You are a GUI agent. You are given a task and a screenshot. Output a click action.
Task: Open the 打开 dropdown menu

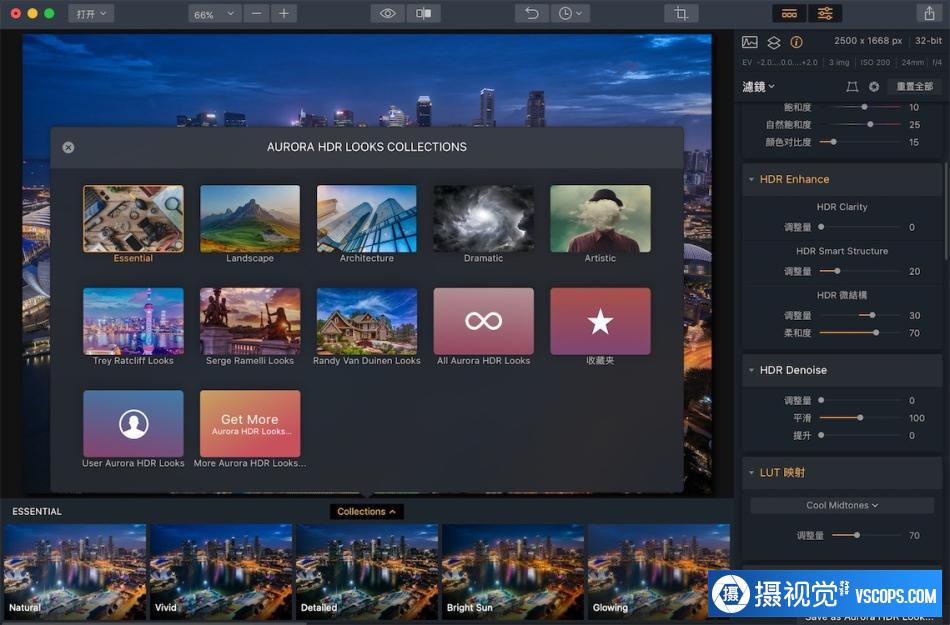pos(91,14)
